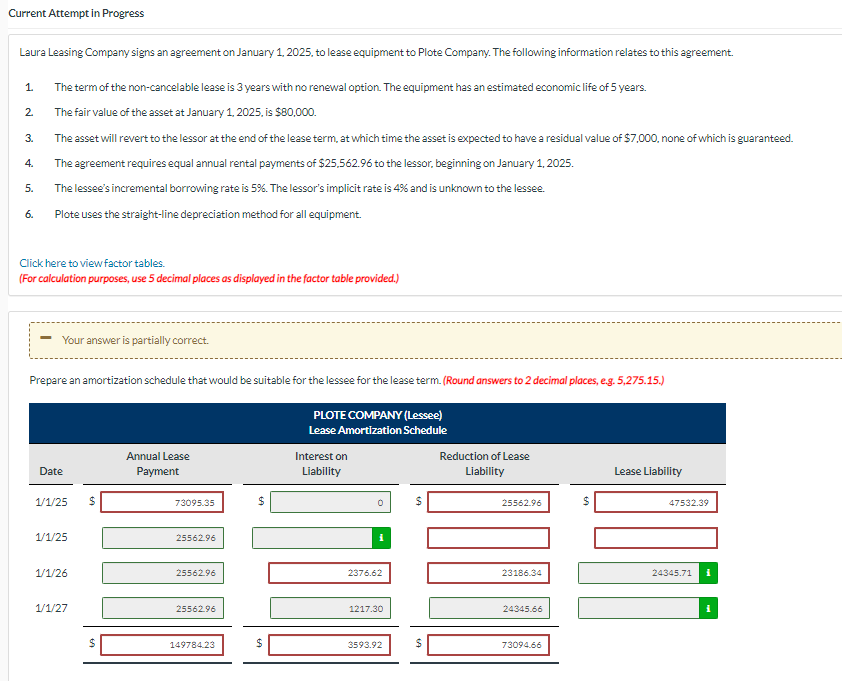Edit lease liability field showing 47532.39

pos(656,502)
